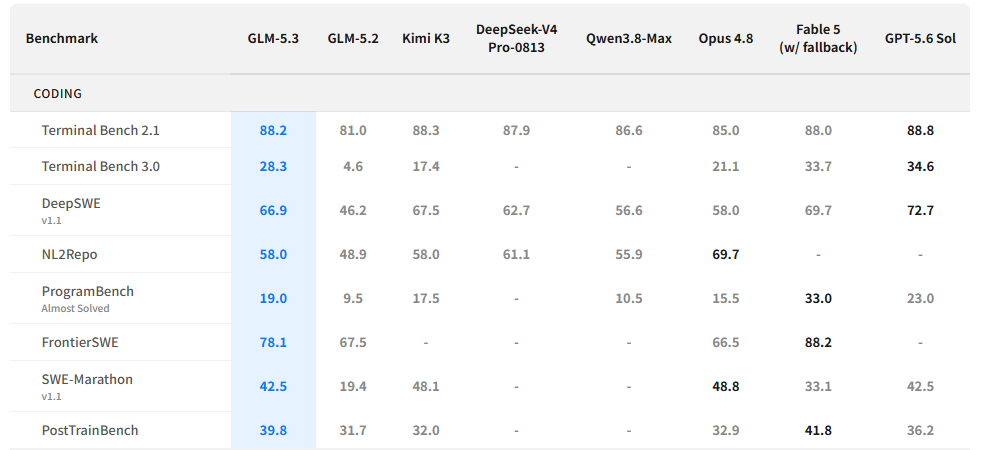Select the DeepSeek score 87.9
982x450 pixels.
517,130
